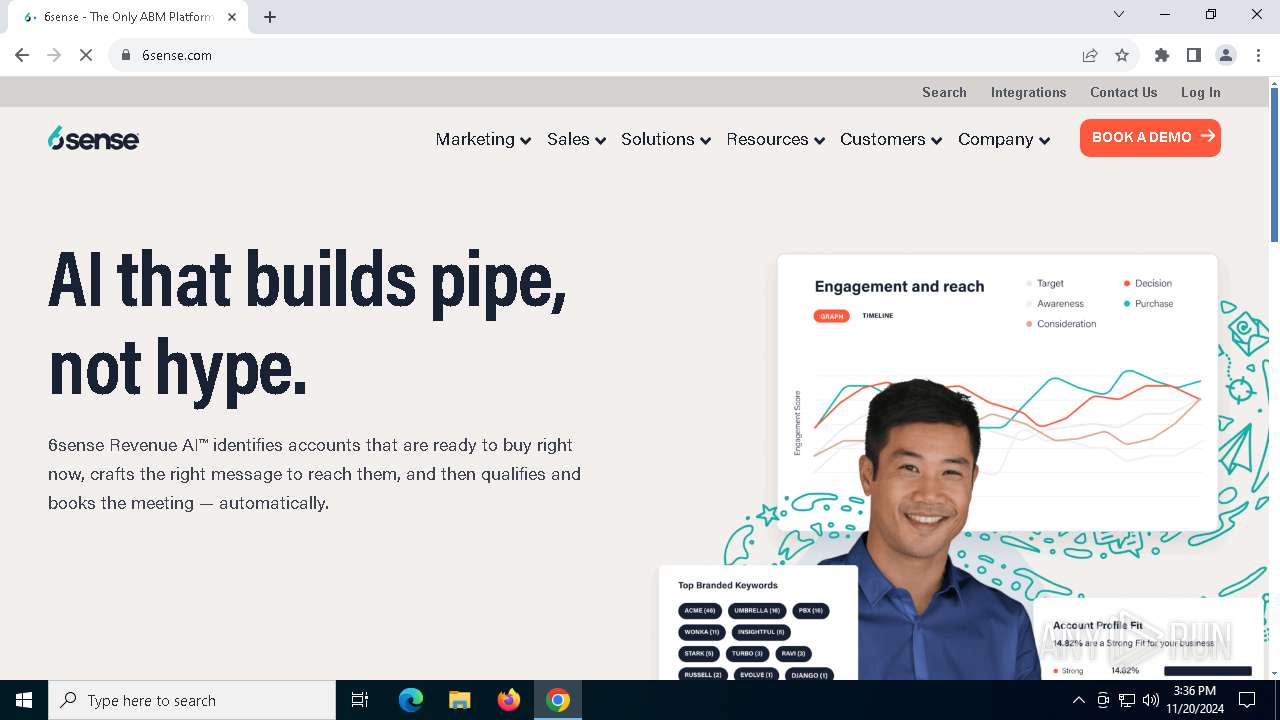Open Chrome three-dot menu
This screenshot has height=720, width=1280.
pos(1258,55)
